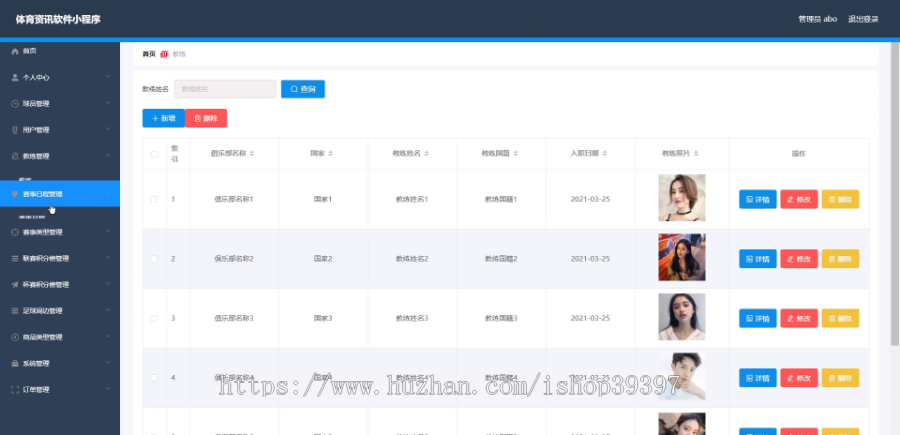
Task: Click the 教练姓名 search input field
Action: click(x=226, y=89)
